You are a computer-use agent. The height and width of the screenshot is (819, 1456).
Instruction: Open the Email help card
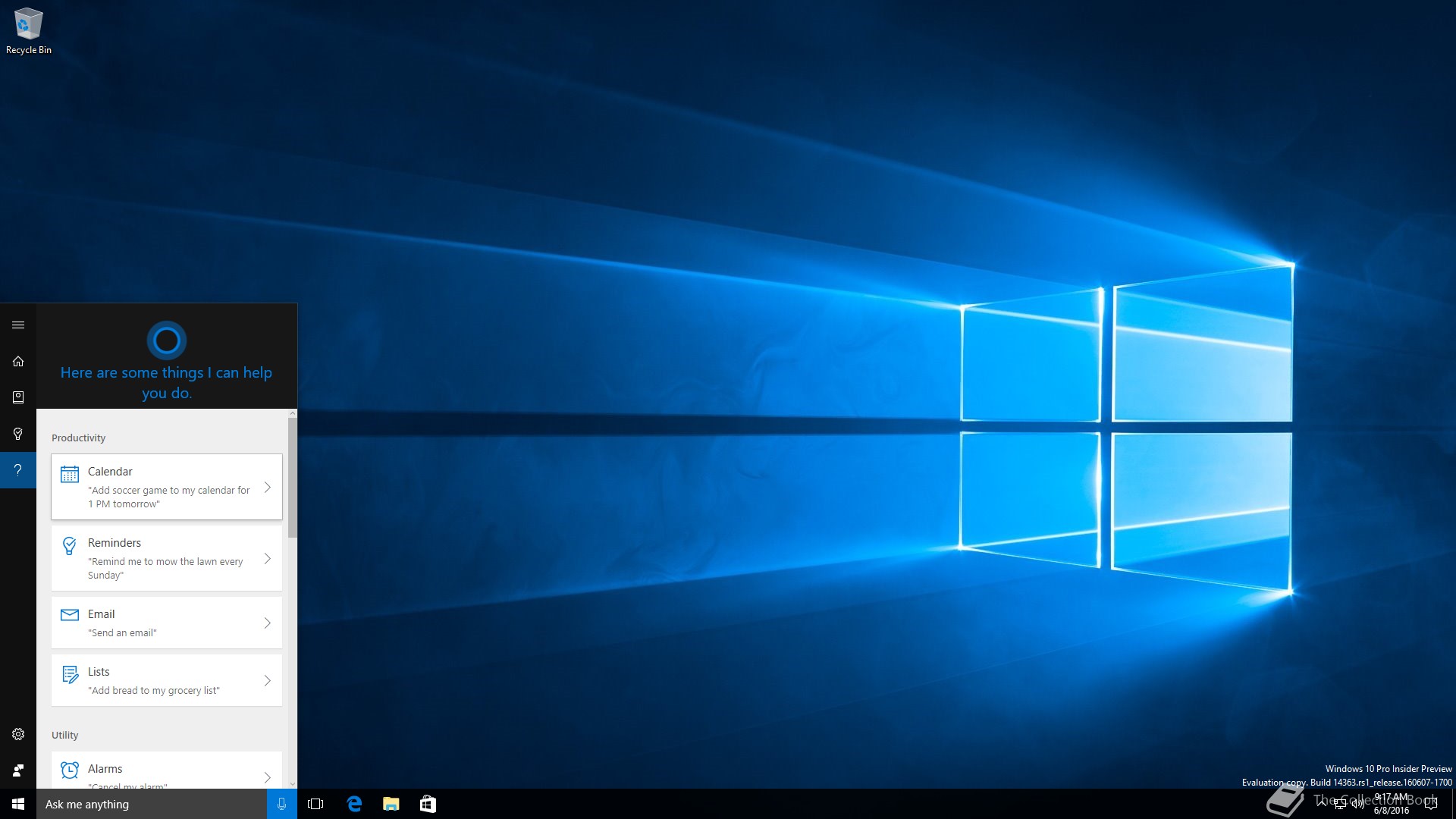(x=167, y=623)
